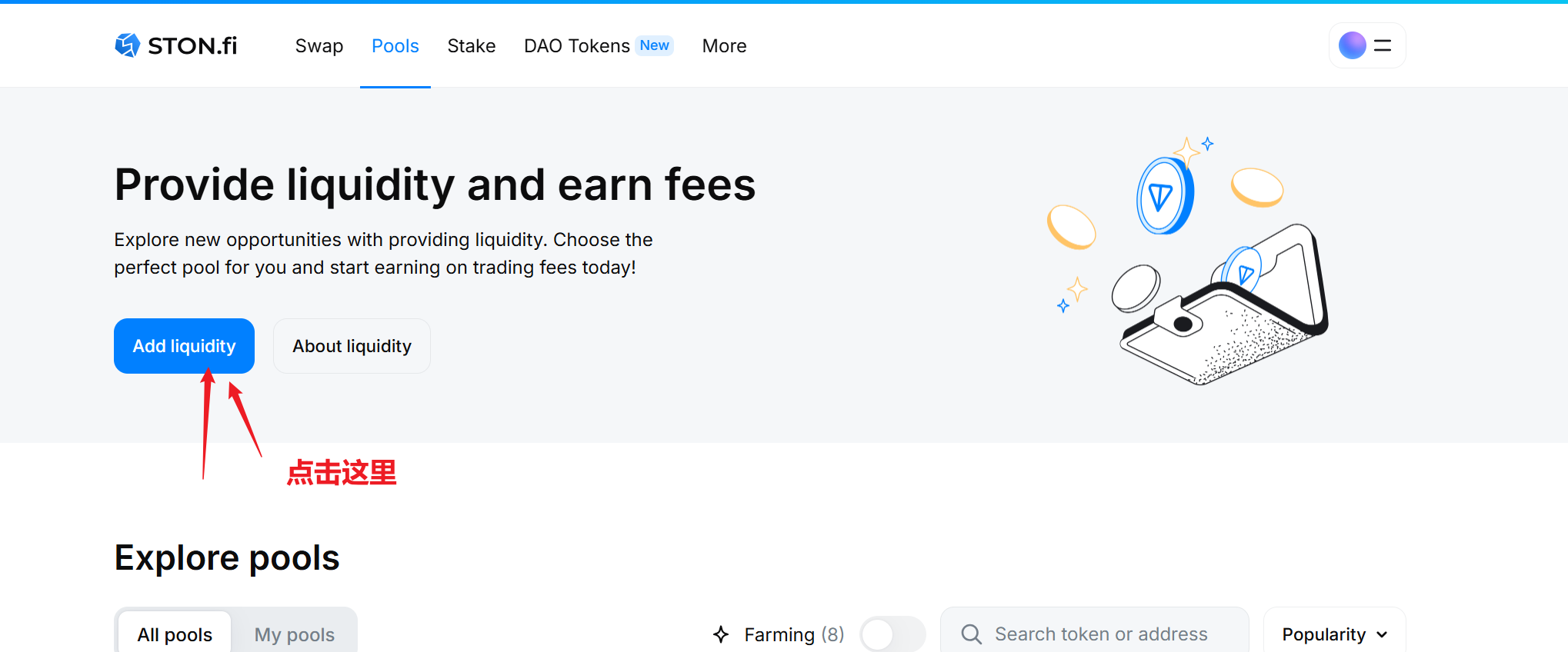Viewport: 1568px width, 652px height.
Task: Open the hamburger menu icon
Action: [x=1383, y=45]
